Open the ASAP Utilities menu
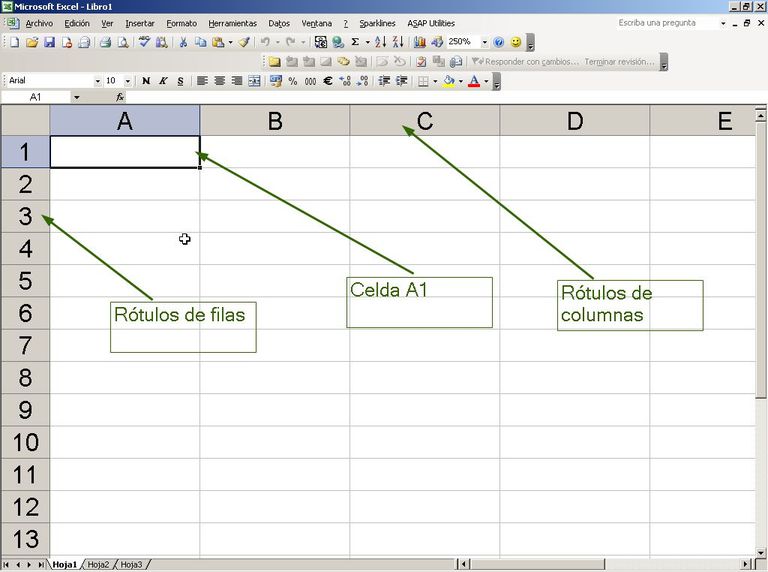Viewport: 768px width, 572px height. coord(431,23)
